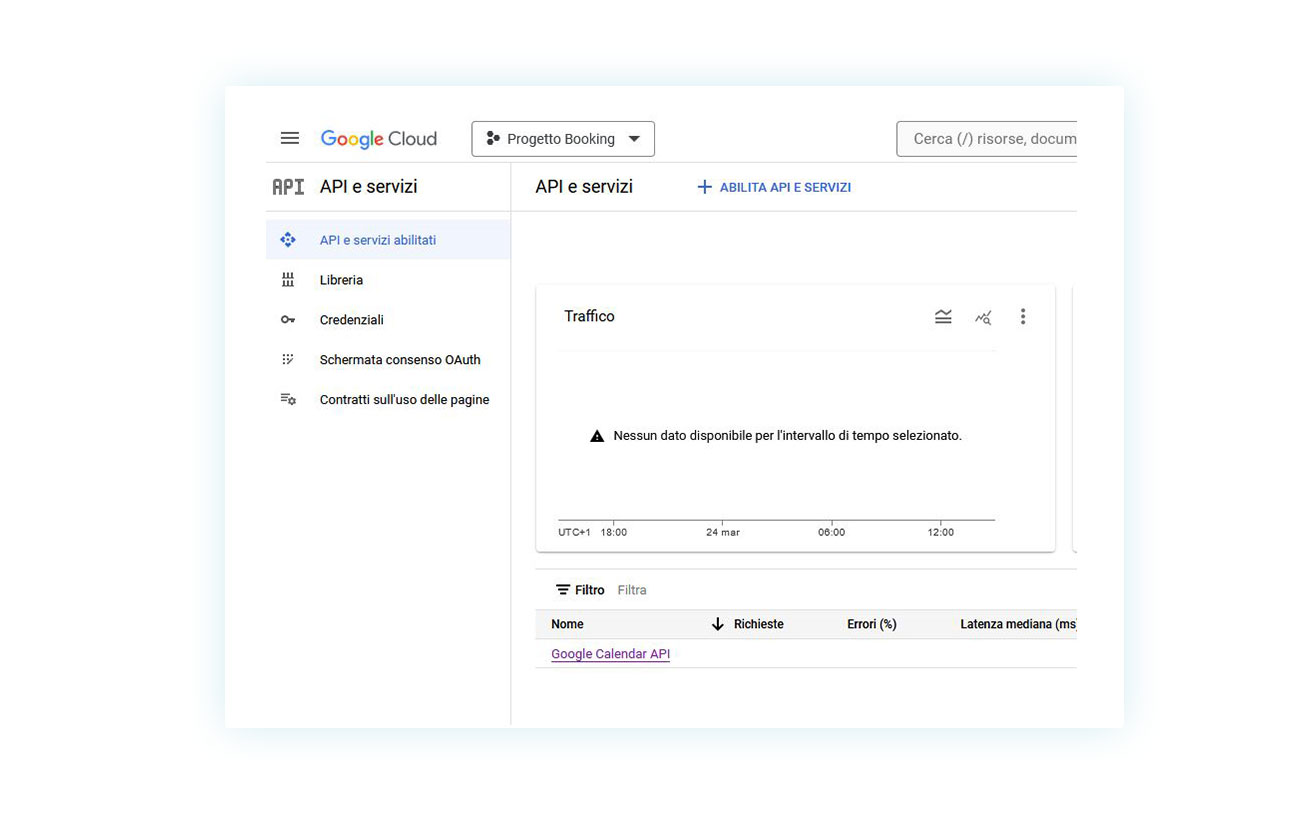Screen dimensions: 1300x829
Task: Sort by the Nome column header
Action: pyautogui.click(x=567, y=624)
